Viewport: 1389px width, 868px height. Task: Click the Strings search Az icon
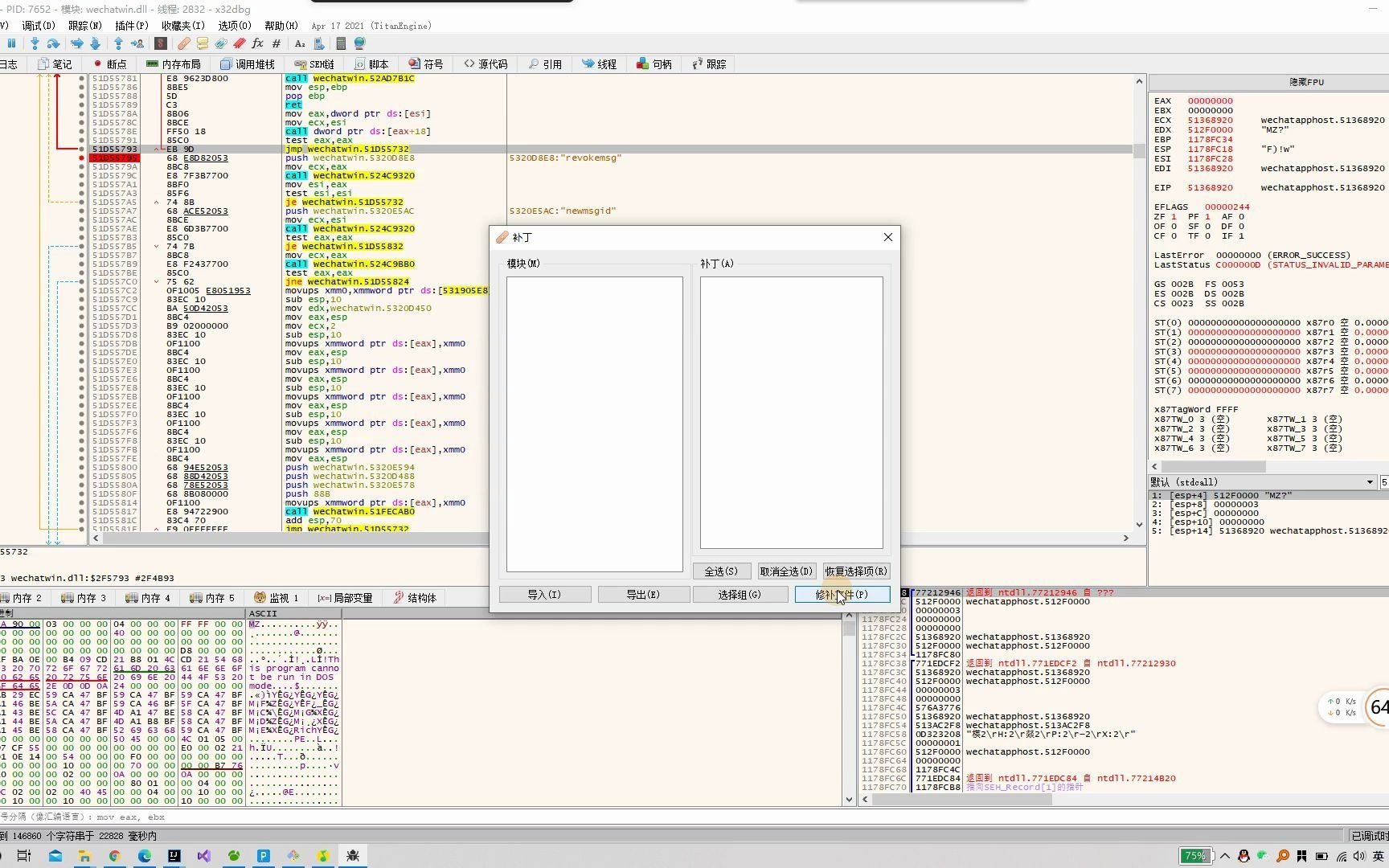tap(300, 43)
